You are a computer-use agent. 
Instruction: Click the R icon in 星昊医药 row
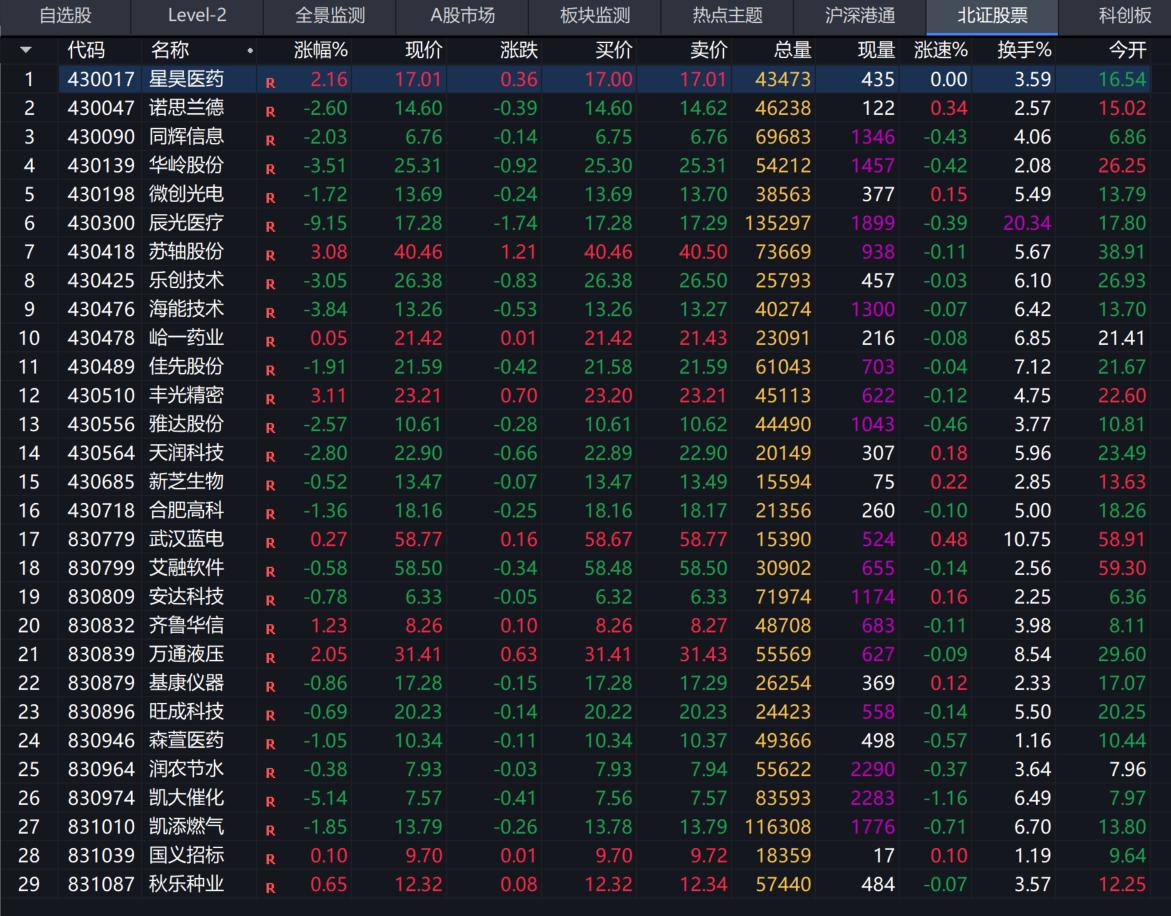[270, 82]
